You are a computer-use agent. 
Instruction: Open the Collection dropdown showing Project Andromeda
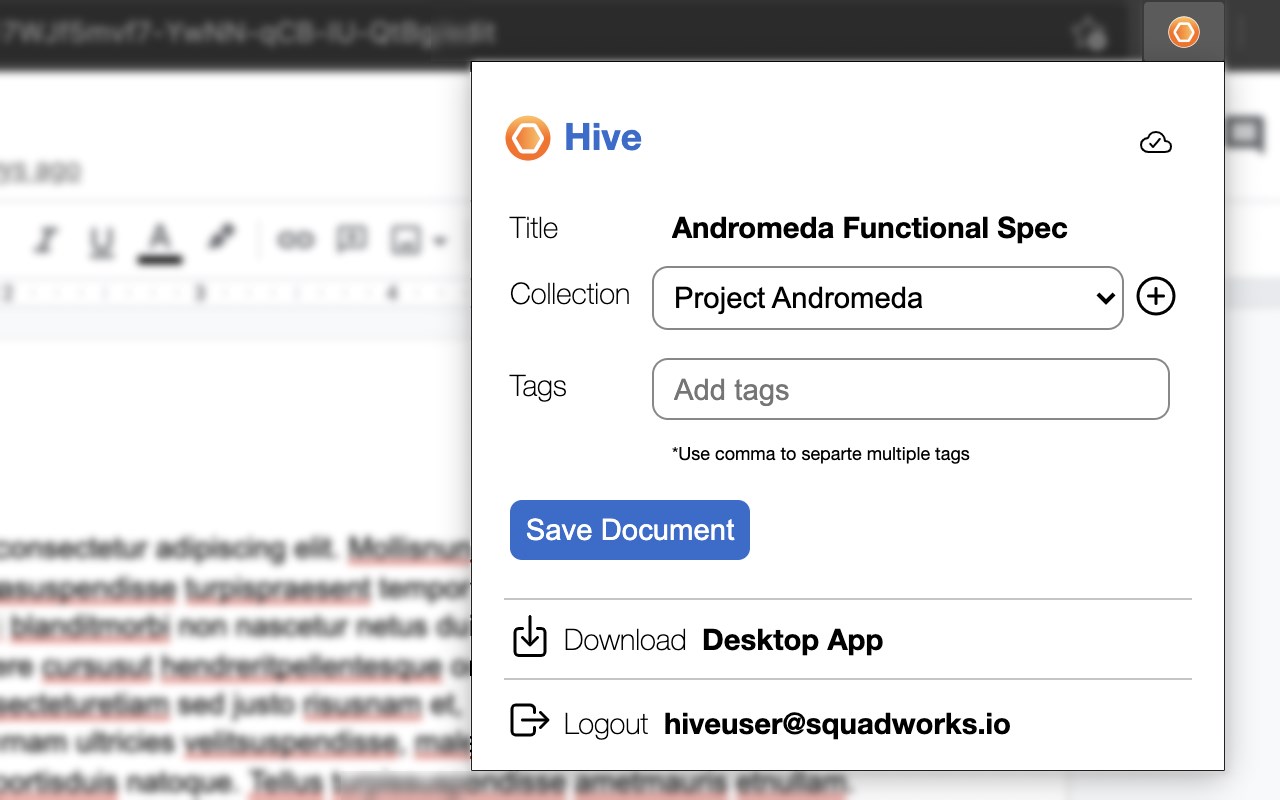(887, 297)
